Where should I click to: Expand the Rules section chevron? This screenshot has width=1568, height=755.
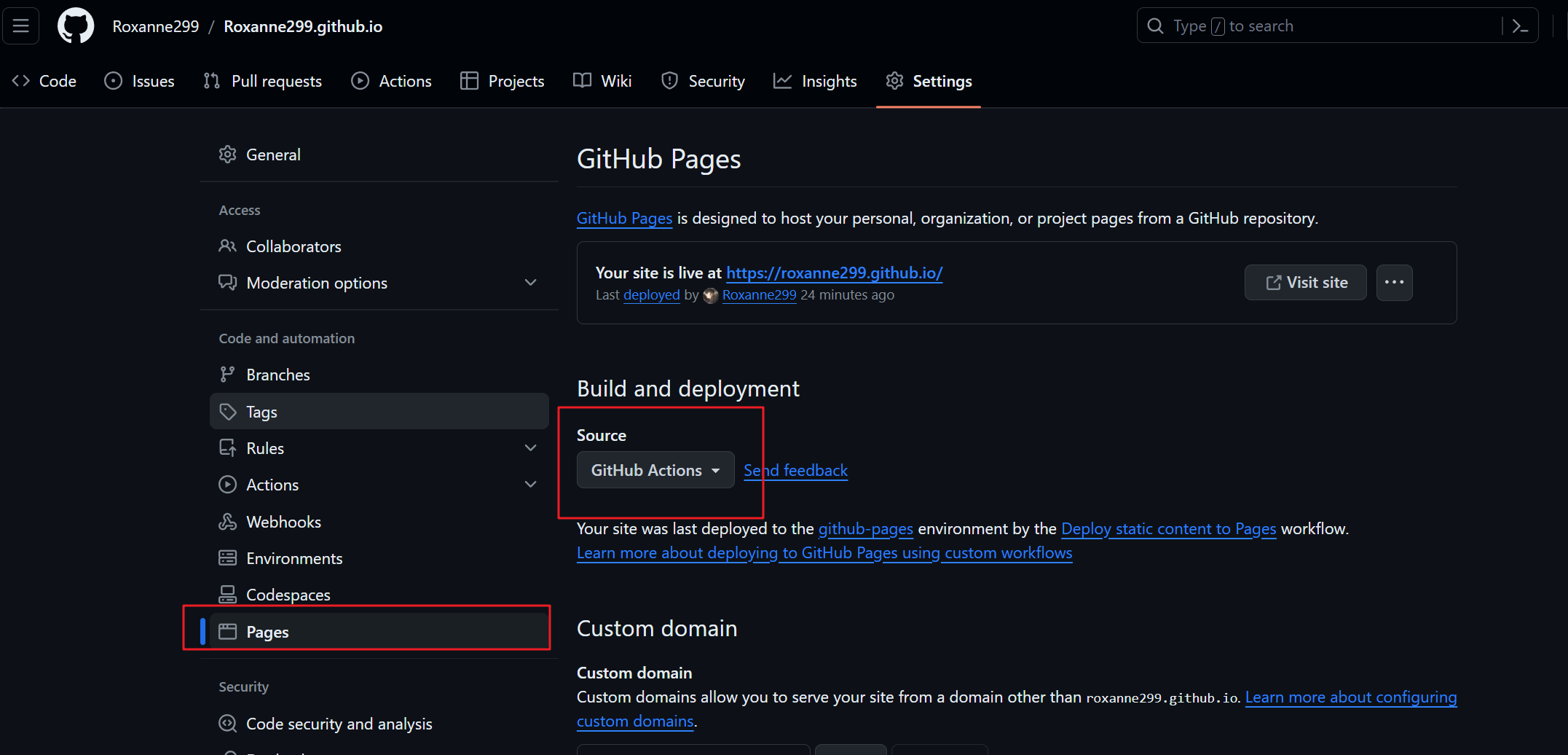[x=531, y=448]
